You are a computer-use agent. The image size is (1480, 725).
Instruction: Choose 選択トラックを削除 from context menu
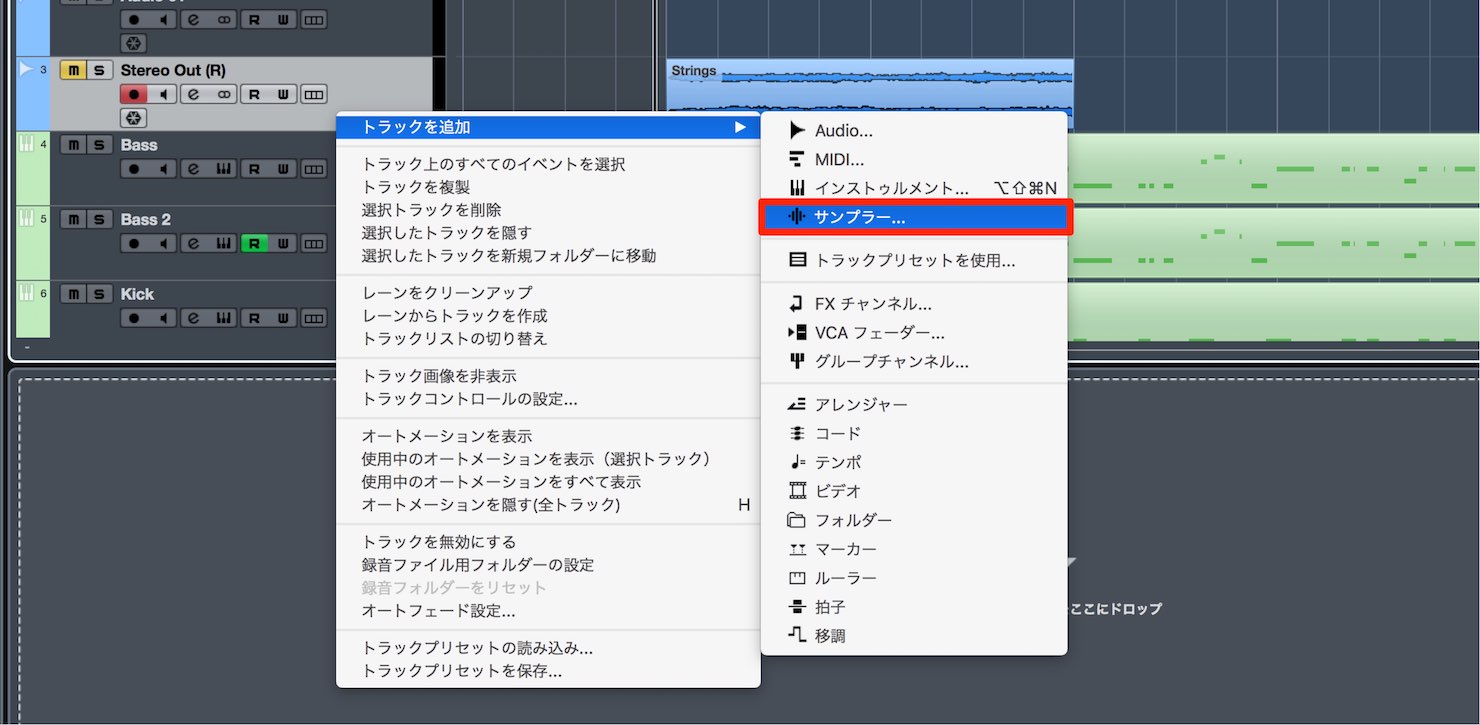click(x=548, y=210)
